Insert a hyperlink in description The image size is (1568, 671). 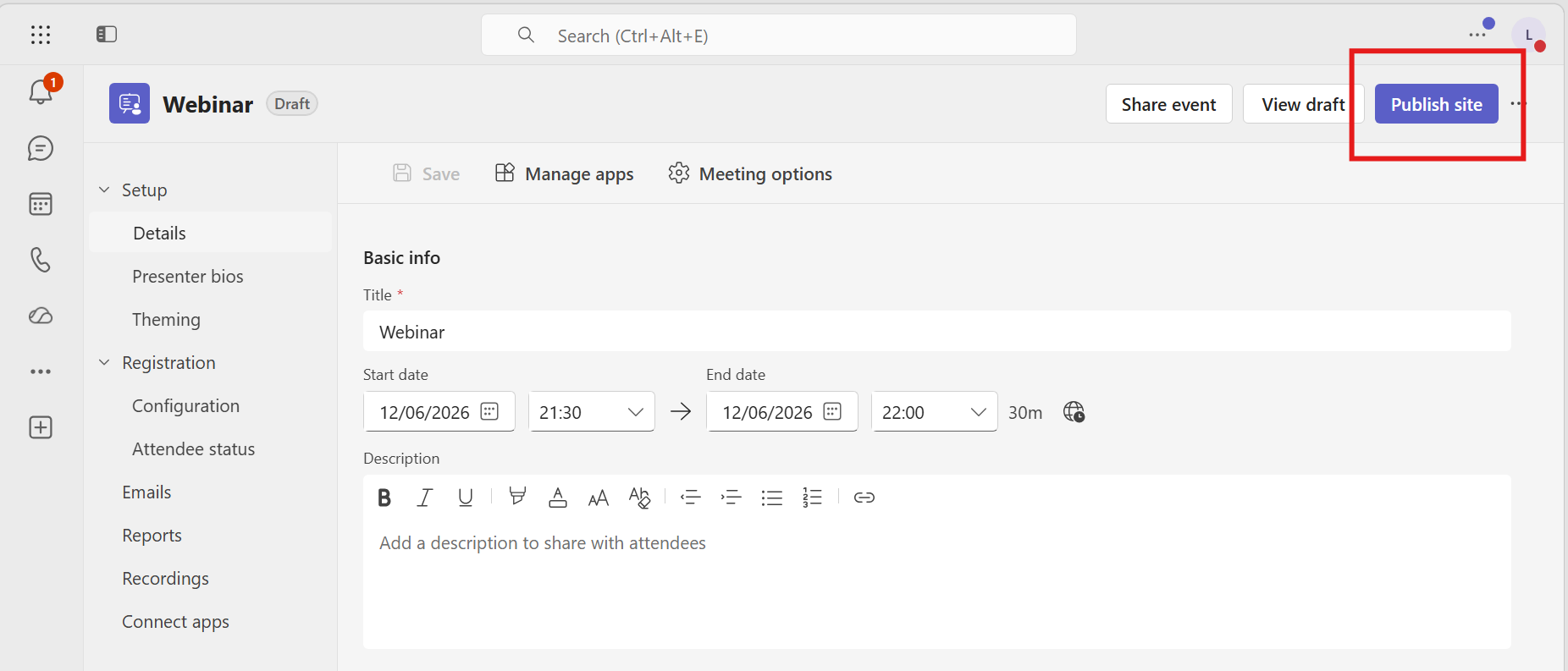click(x=864, y=498)
